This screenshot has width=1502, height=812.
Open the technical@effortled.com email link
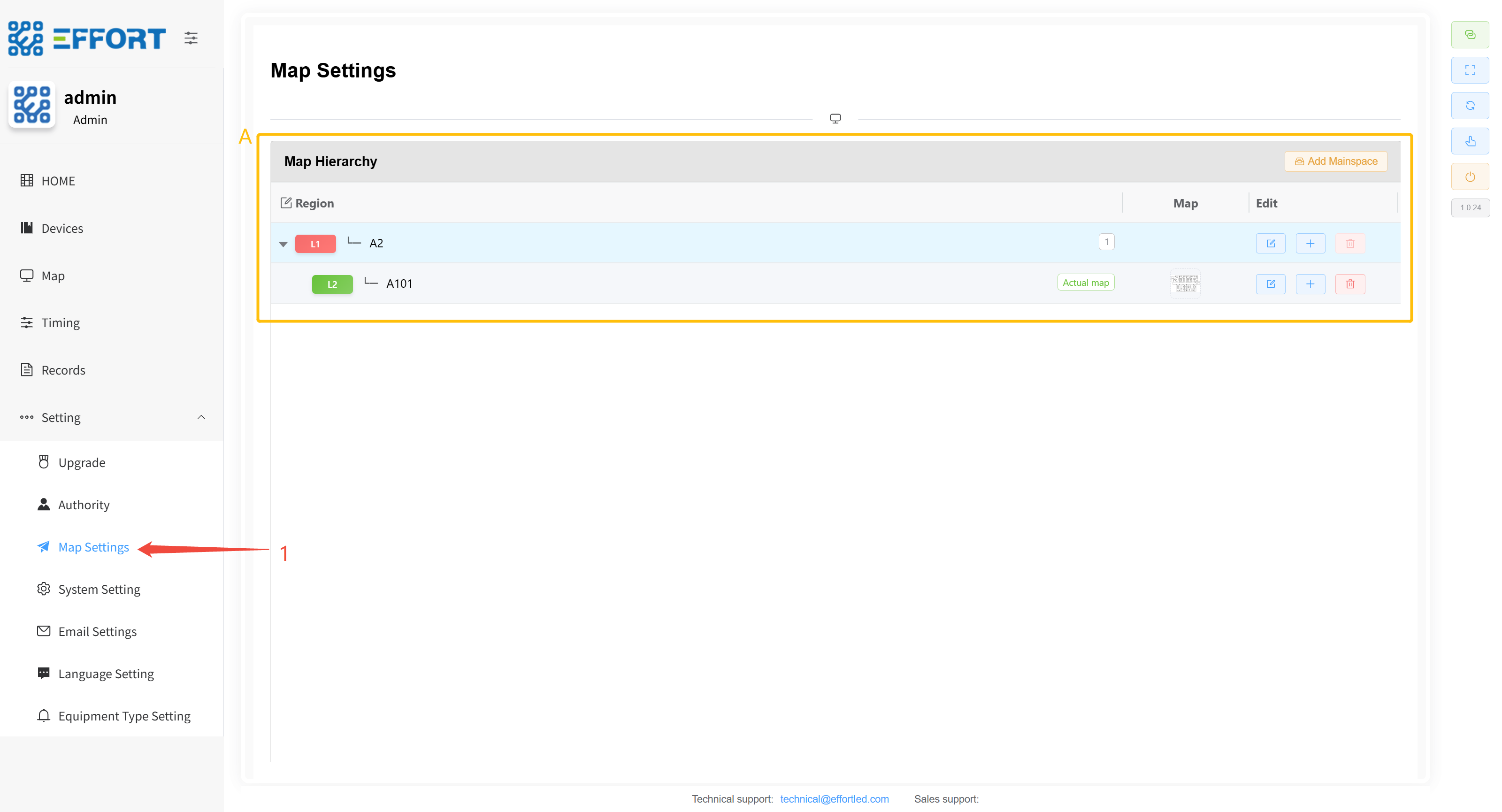click(x=835, y=798)
